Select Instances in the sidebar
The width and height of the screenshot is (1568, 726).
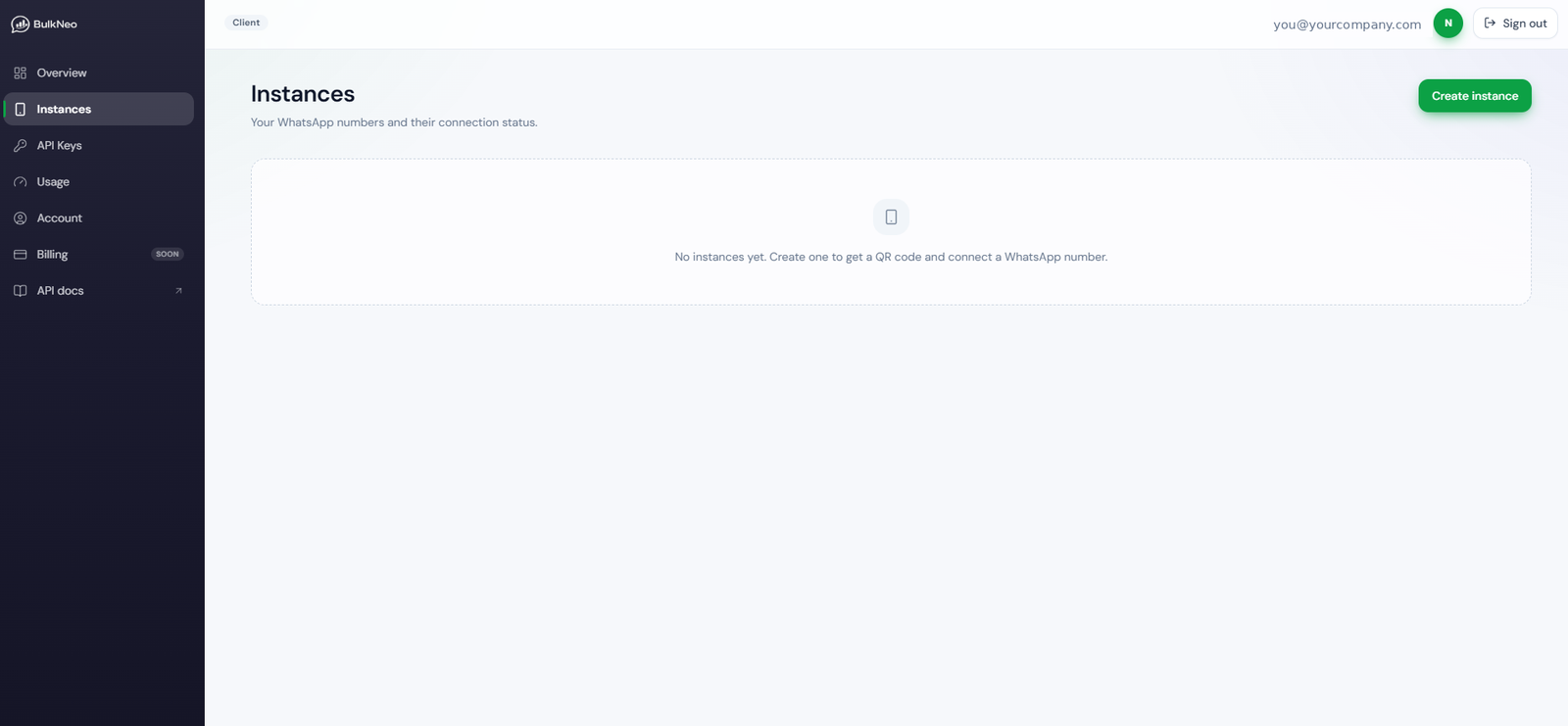coord(99,109)
